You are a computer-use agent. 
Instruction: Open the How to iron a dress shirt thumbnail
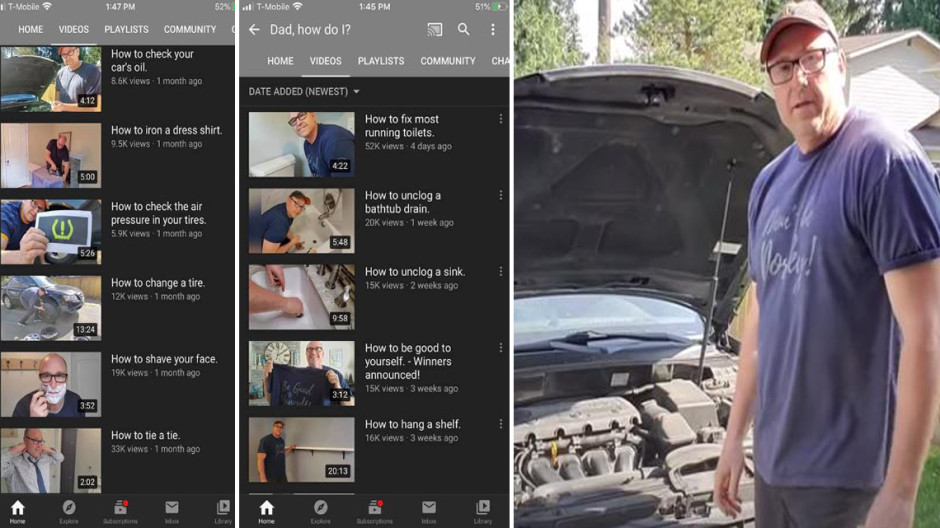tap(51, 155)
